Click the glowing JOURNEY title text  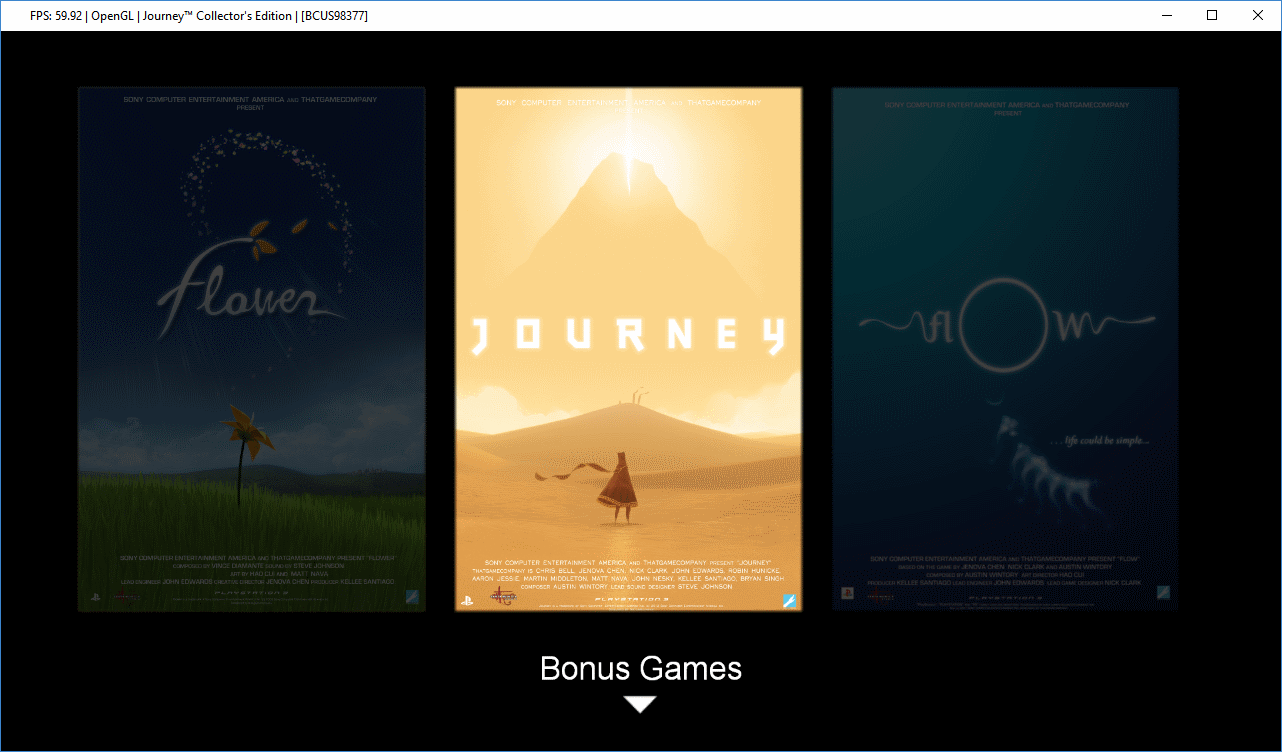click(x=628, y=337)
